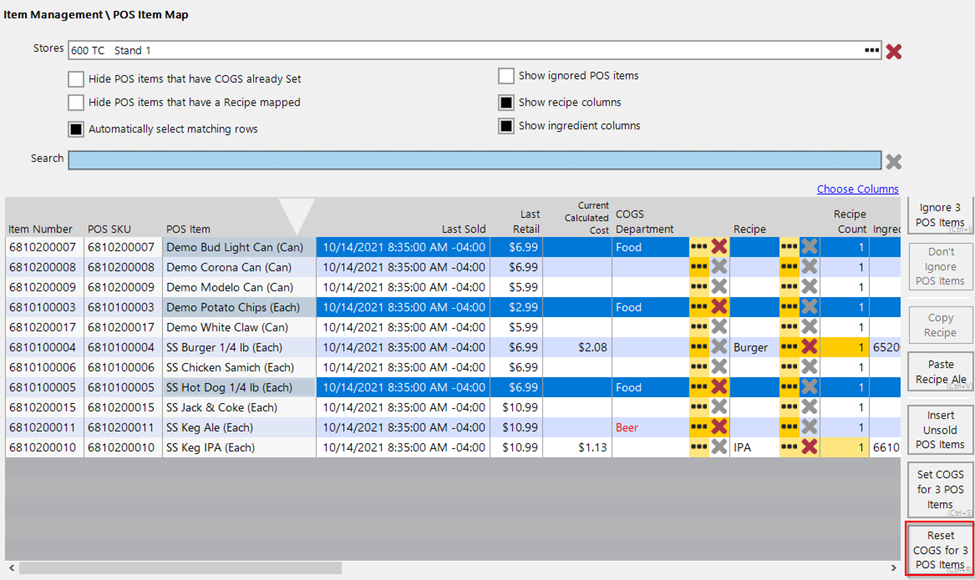The width and height of the screenshot is (975, 580).
Task: Open Recipe picker for Demo White Claw
Action: [x=789, y=327]
